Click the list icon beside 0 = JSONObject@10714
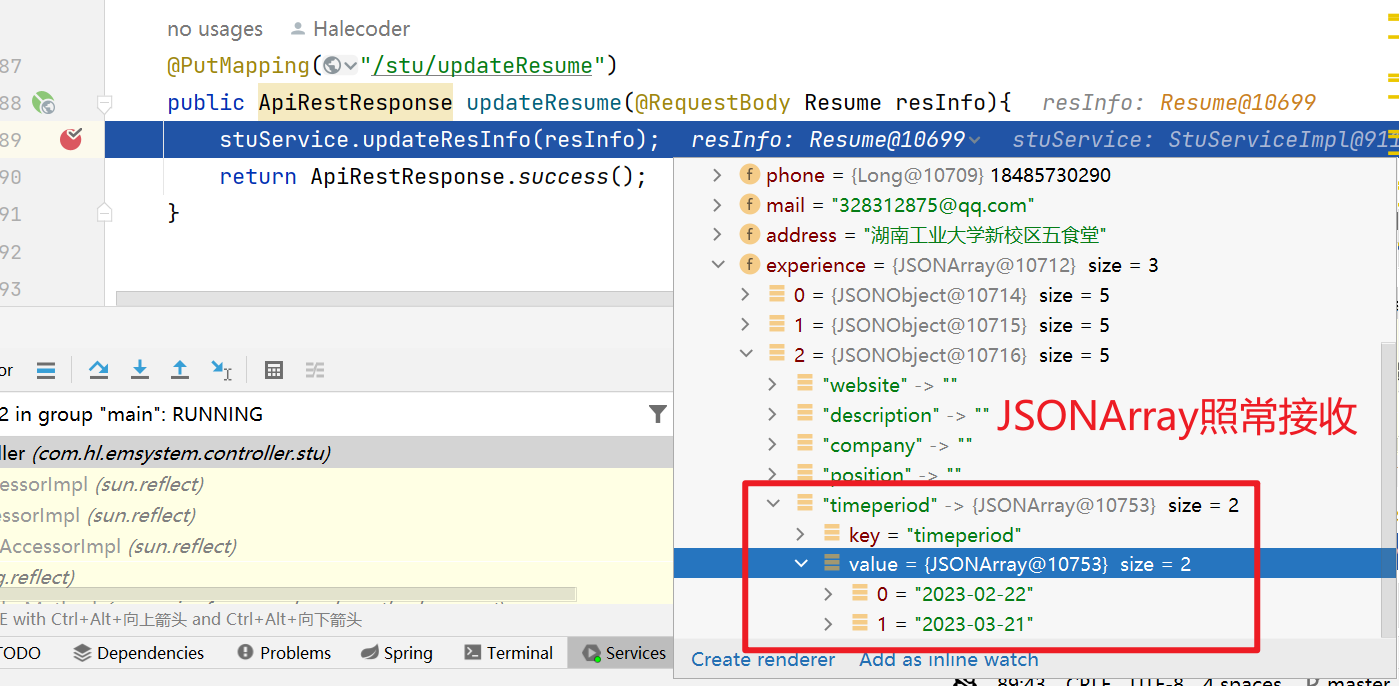The image size is (1399, 686). [777, 294]
